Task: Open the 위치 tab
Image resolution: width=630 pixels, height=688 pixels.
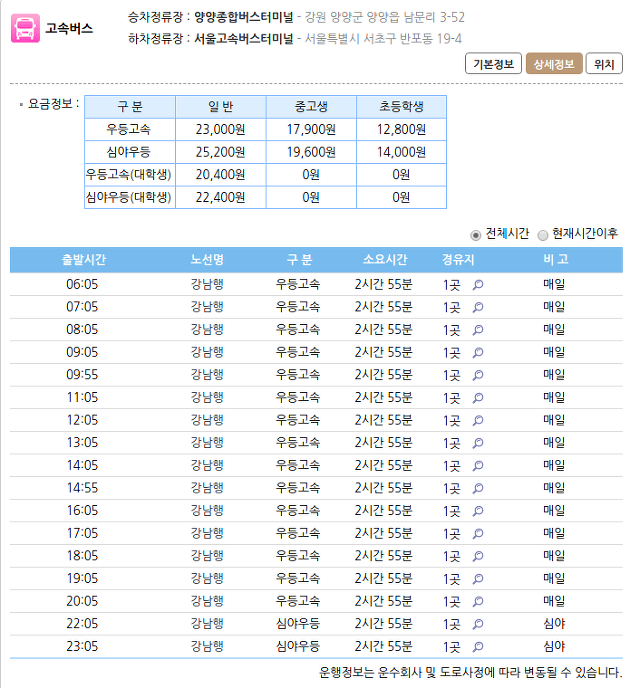Action: tap(604, 64)
